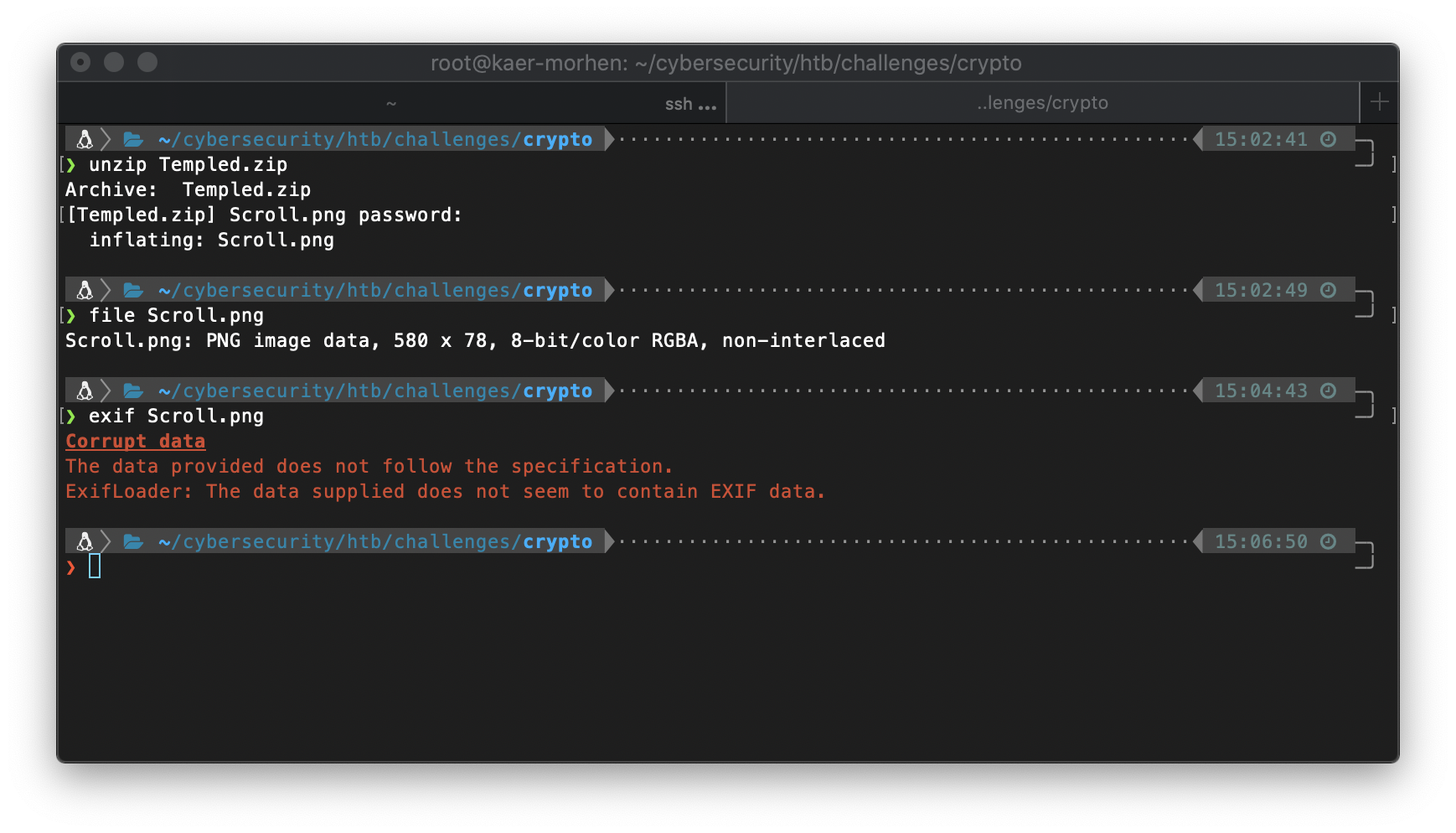Click folder icon in 15:02:41 prompt

coord(133,139)
